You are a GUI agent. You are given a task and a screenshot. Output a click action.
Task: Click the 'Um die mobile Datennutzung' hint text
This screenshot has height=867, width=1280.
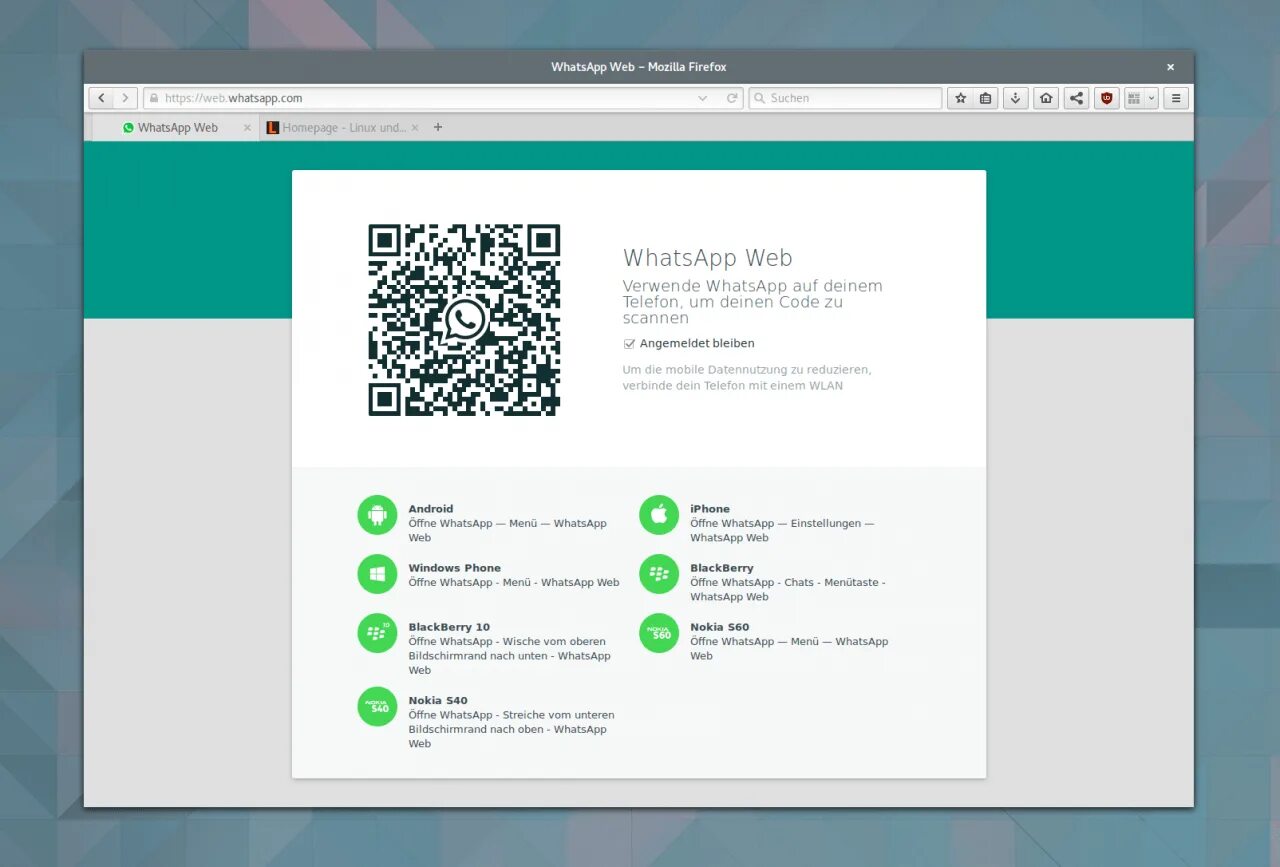click(746, 377)
